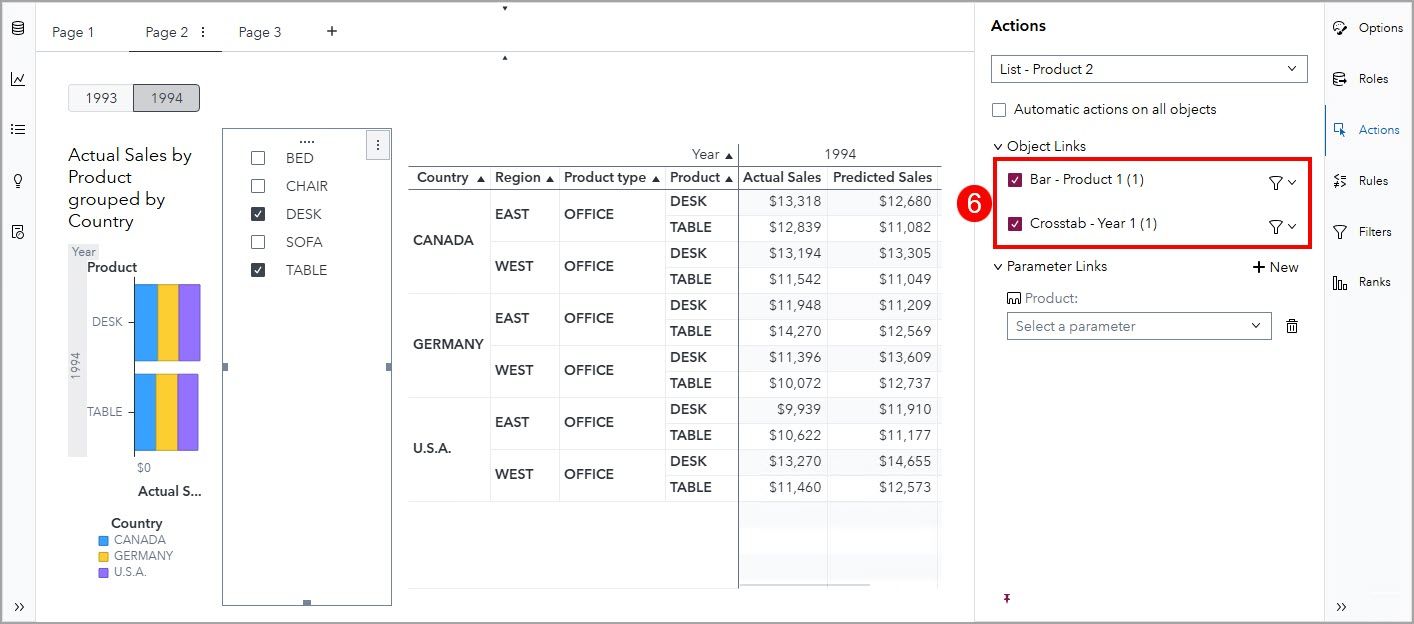Uncheck the Crosstab - Year 1 object link

[1015, 224]
